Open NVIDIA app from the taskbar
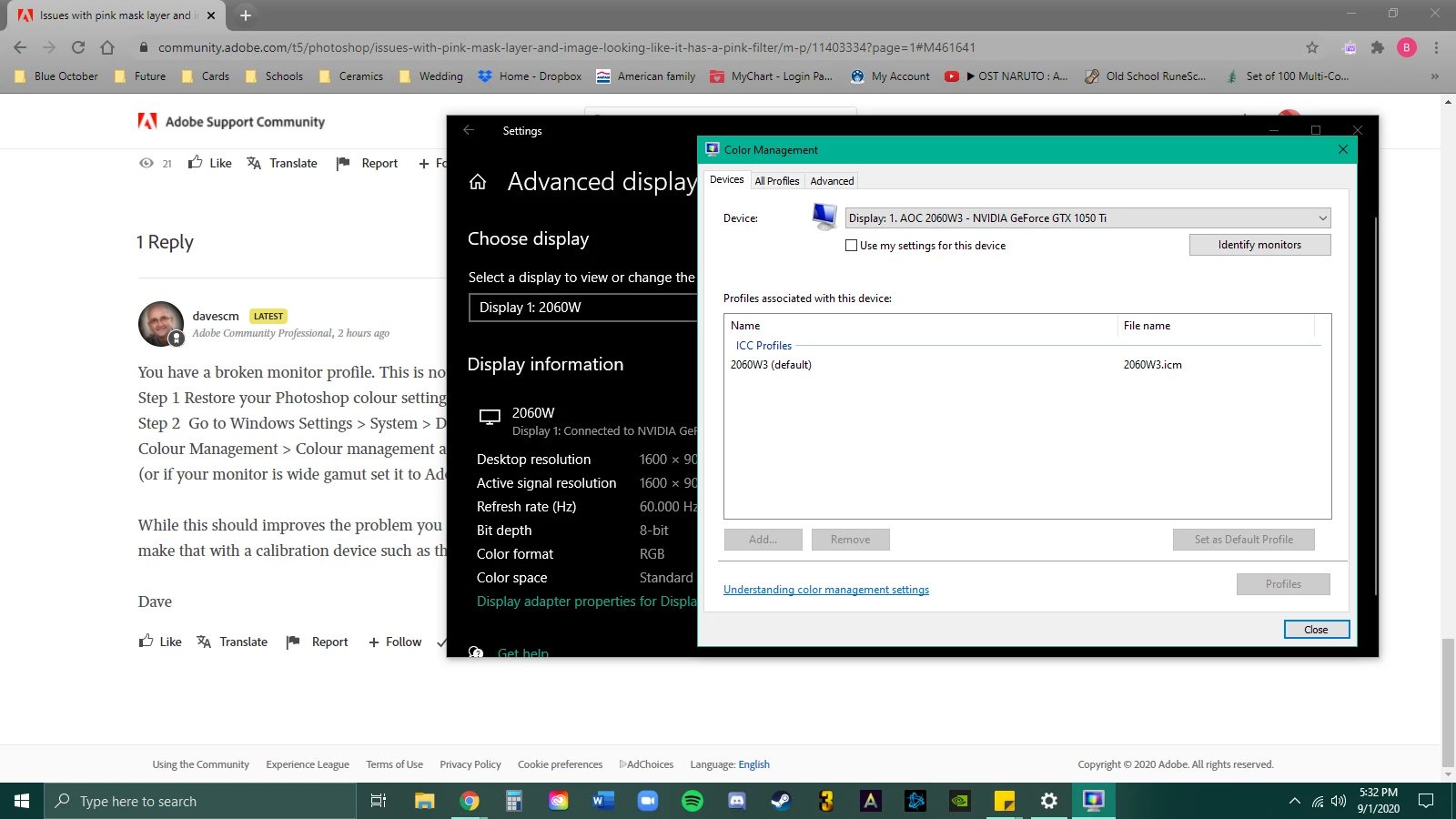 [x=960, y=801]
